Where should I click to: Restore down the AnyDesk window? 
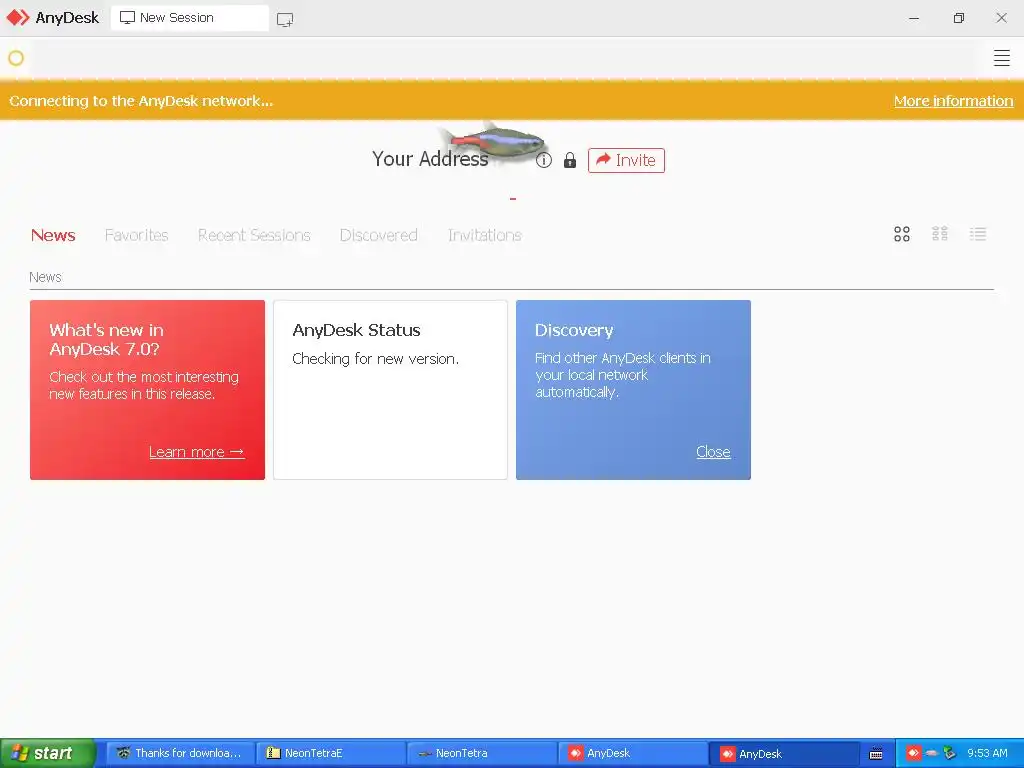click(x=958, y=18)
